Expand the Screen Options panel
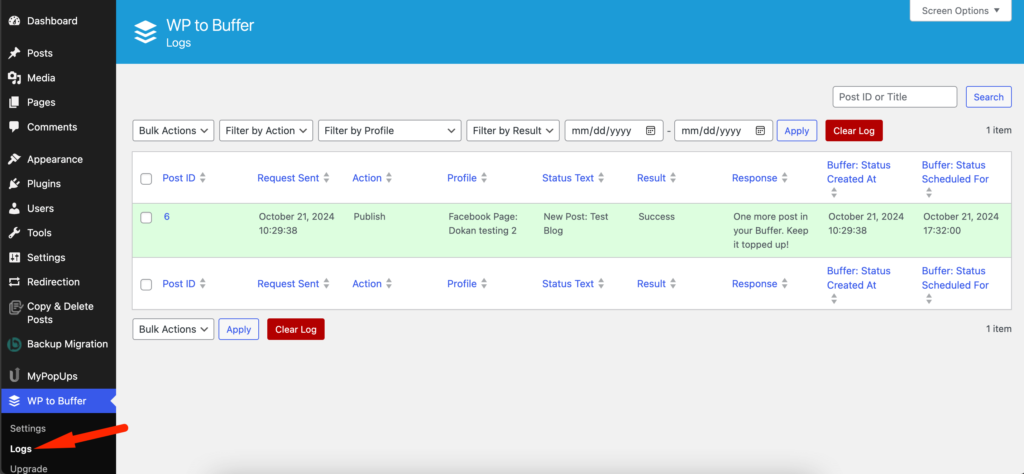The width and height of the screenshot is (1024, 474). pyautogui.click(x=961, y=10)
